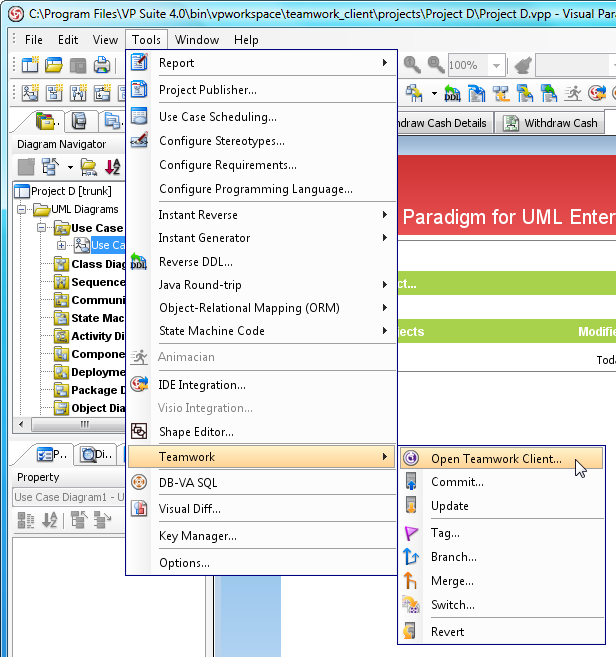This screenshot has width=616, height=657.
Task: Select Activity Diagram tree folder
Action: [90, 336]
